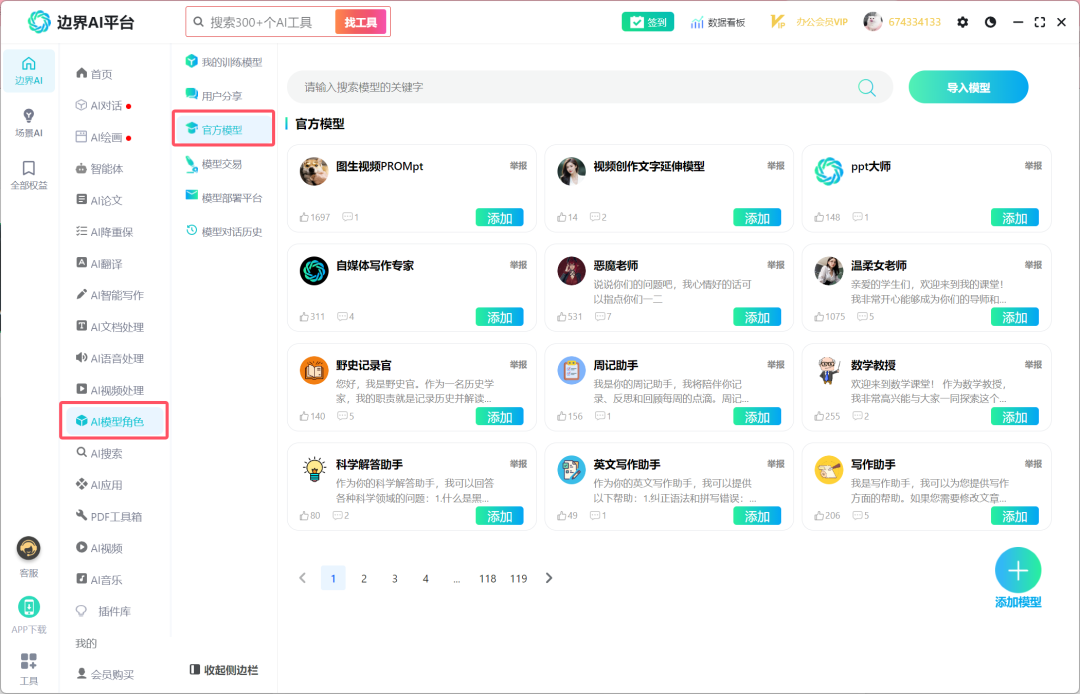The width and height of the screenshot is (1080, 694).
Task: Select AI模型角色 in the navigation
Action: [114, 421]
